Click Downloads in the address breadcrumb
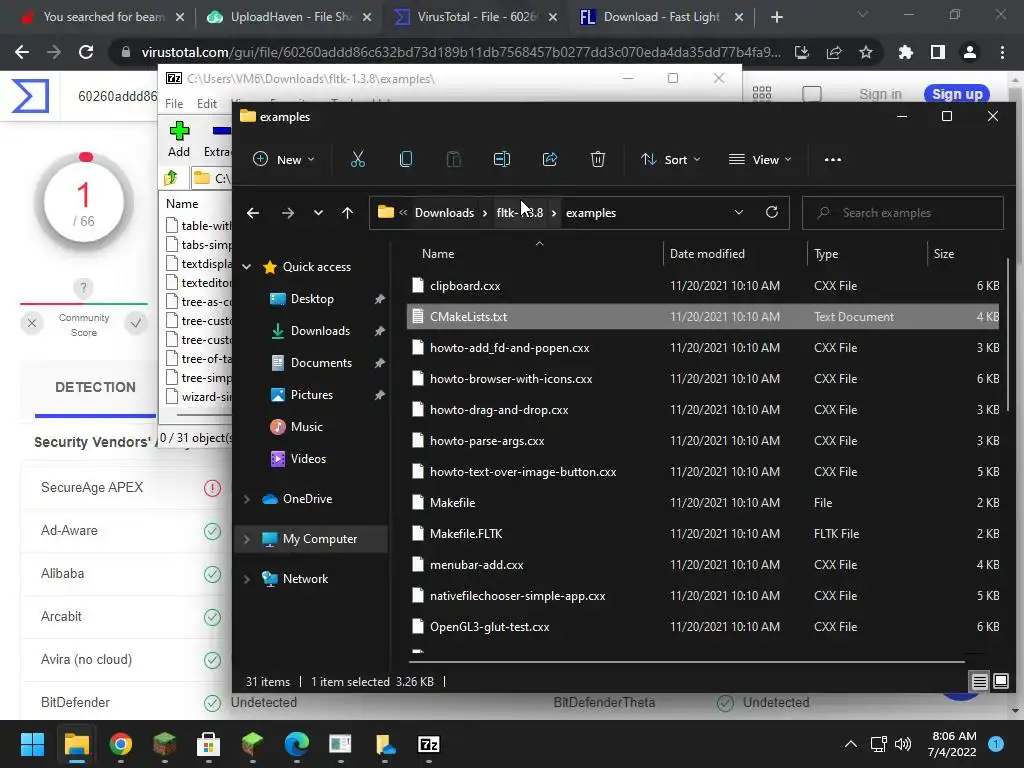This screenshot has height=768, width=1024. 444,213
